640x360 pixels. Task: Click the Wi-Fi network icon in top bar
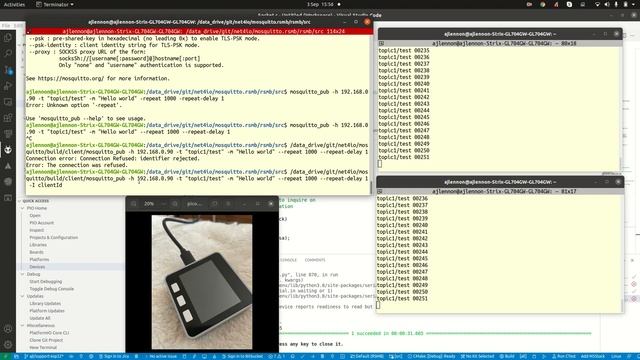598,4
